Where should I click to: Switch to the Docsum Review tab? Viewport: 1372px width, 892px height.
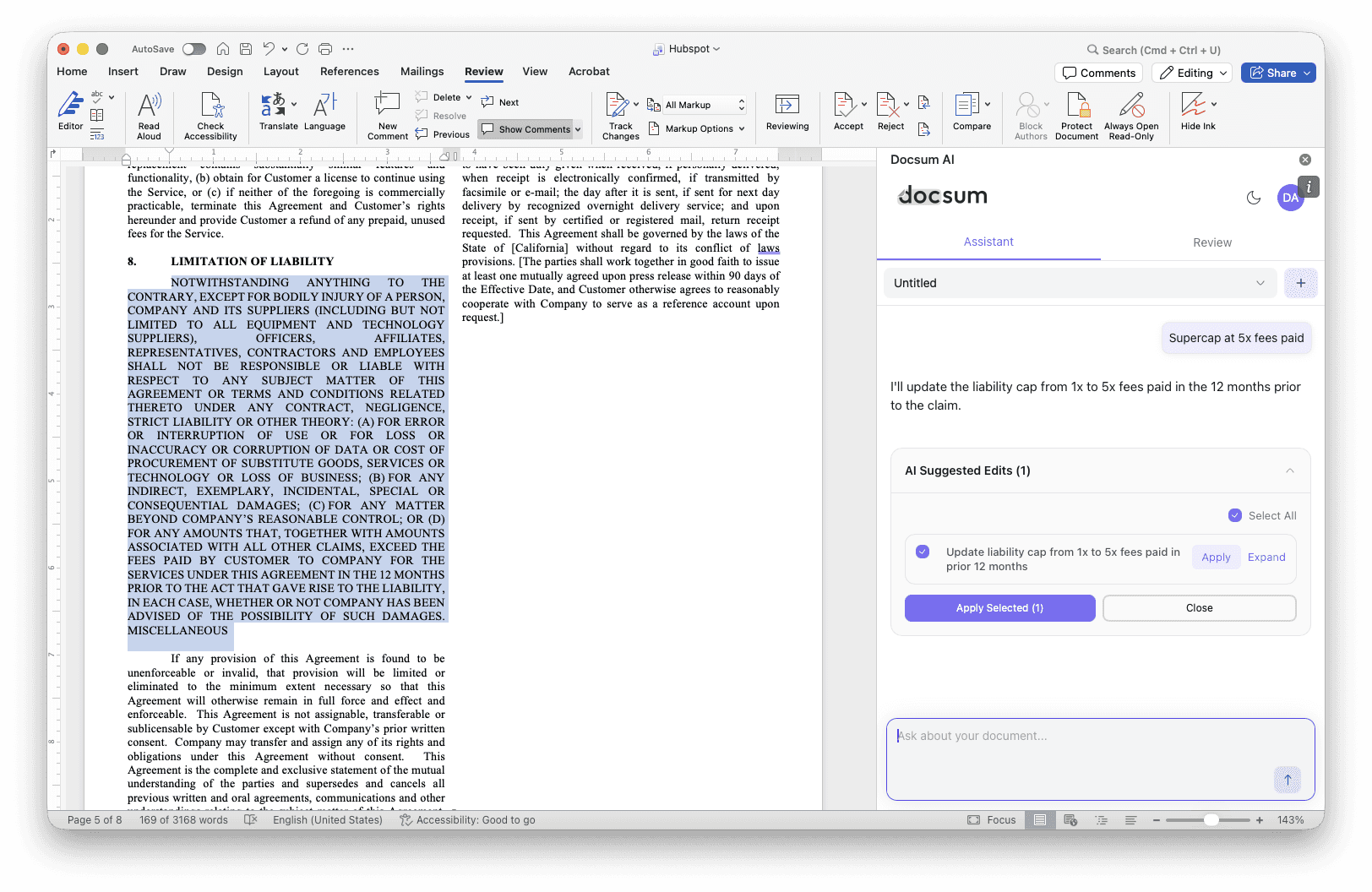pos(1212,242)
